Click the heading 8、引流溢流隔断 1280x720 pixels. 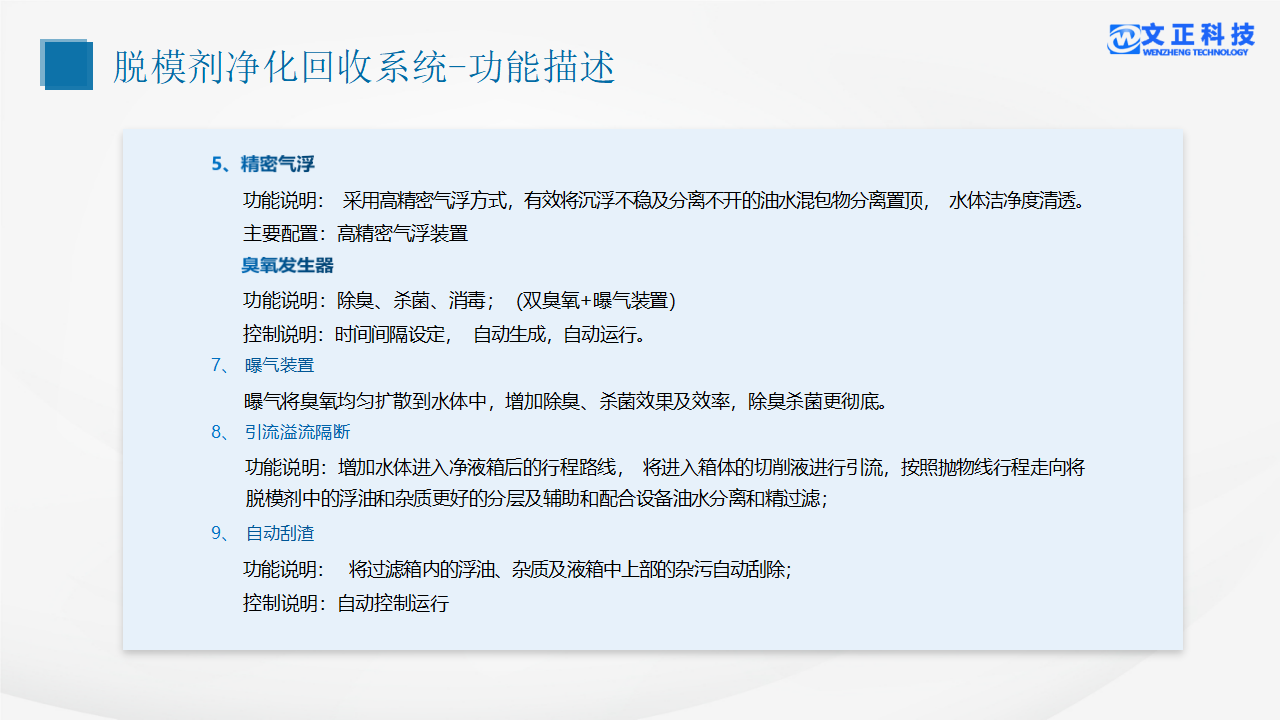281,432
